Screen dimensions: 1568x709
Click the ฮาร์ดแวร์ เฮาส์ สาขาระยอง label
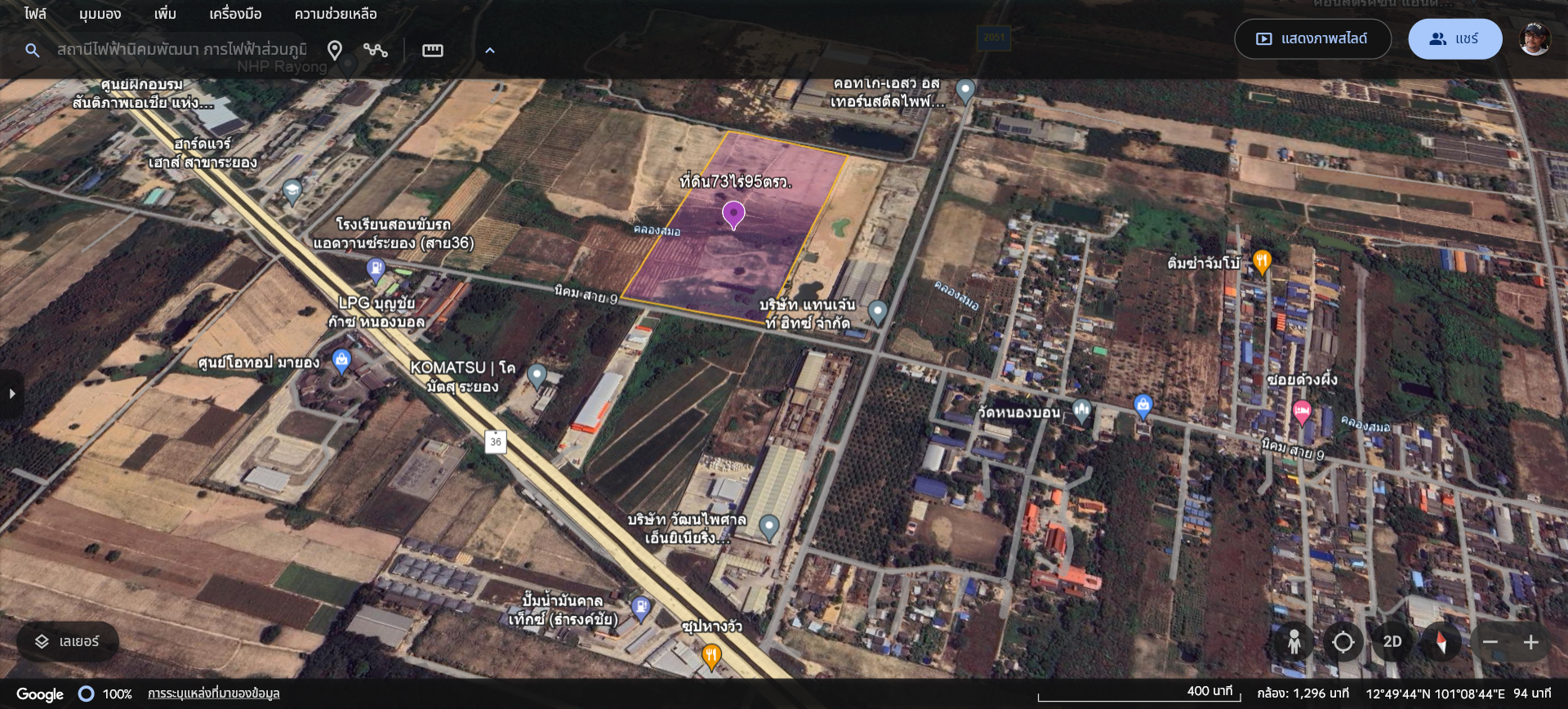click(x=203, y=153)
